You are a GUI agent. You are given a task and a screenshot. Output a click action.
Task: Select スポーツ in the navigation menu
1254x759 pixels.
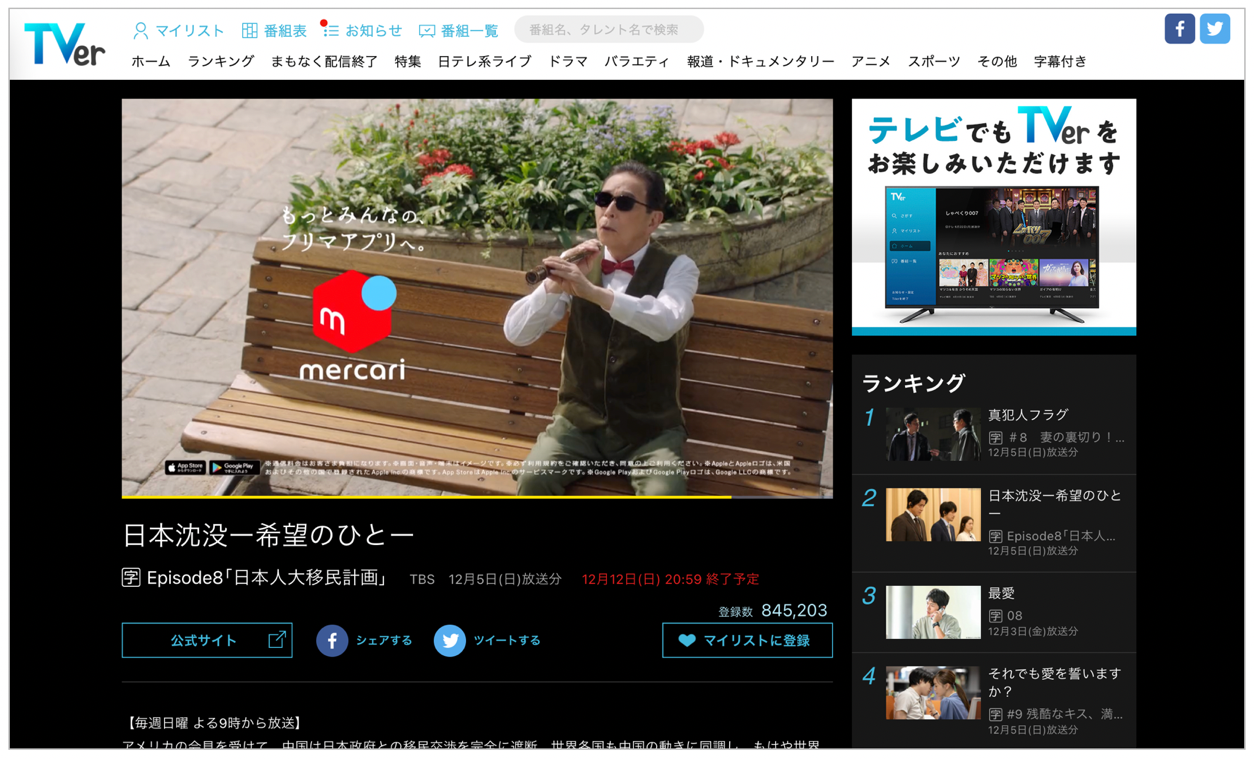click(x=934, y=62)
